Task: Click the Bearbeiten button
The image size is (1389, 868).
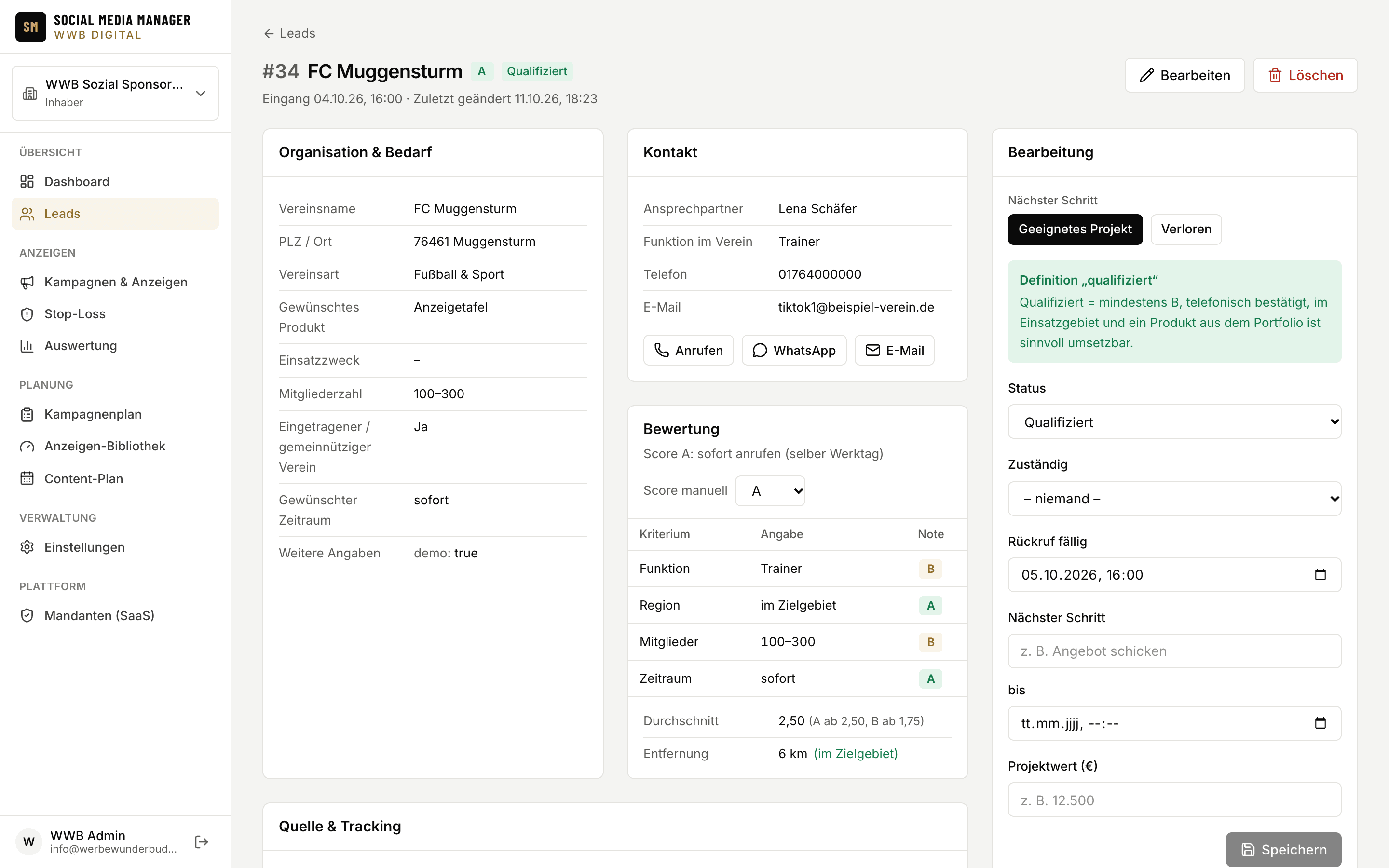Action: click(1185, 75)
